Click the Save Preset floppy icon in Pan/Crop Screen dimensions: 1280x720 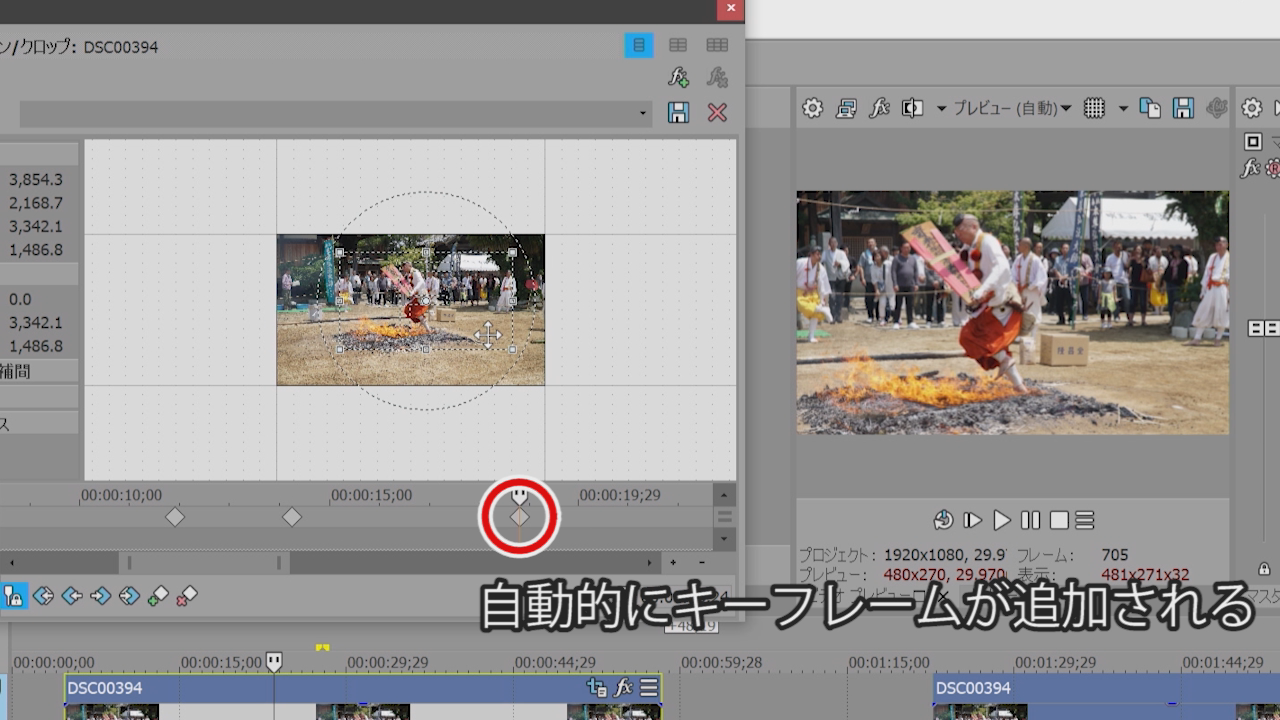pyautogui.click(x=678, y=112)
